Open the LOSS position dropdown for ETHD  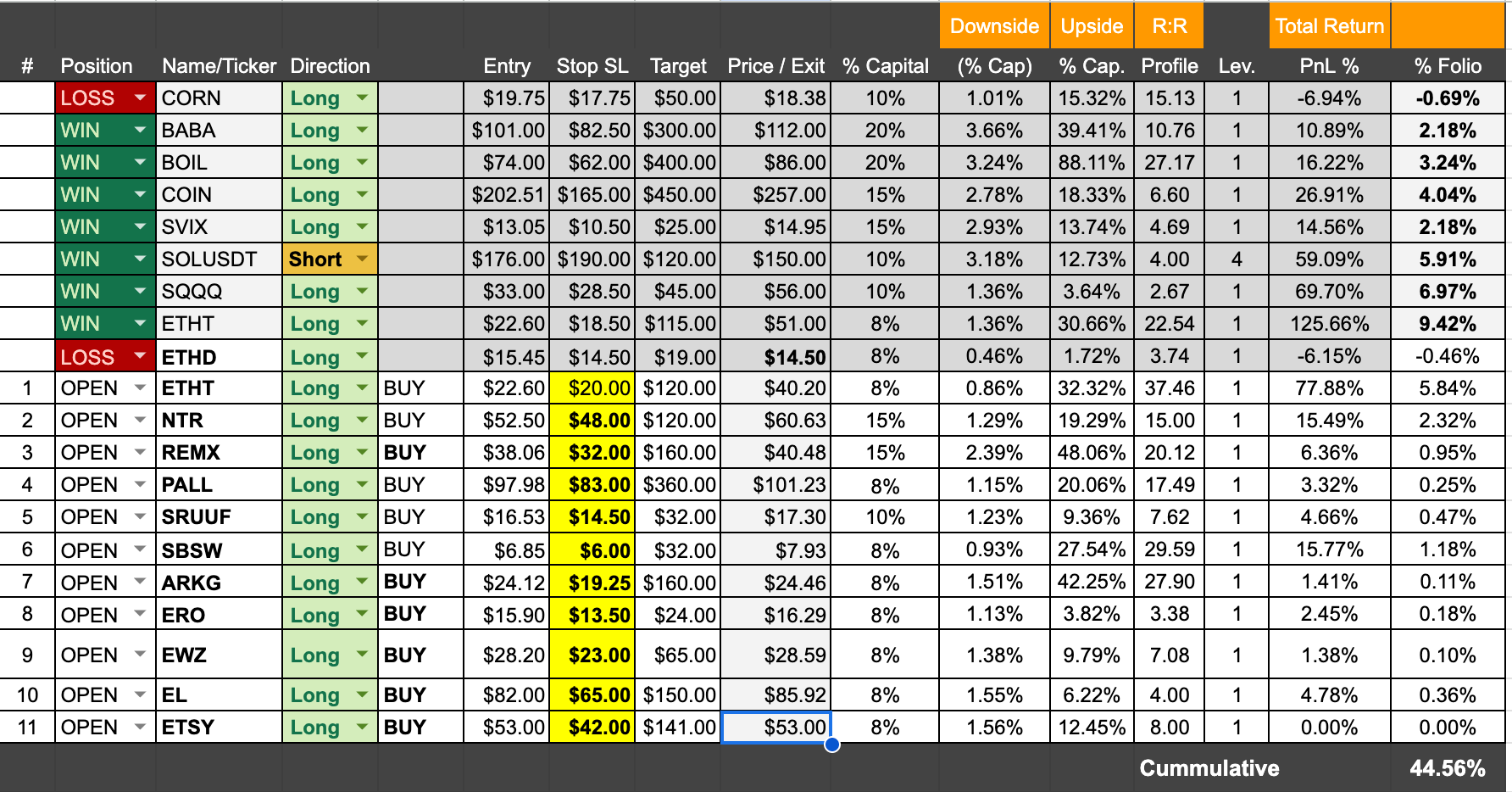point(140,356)
